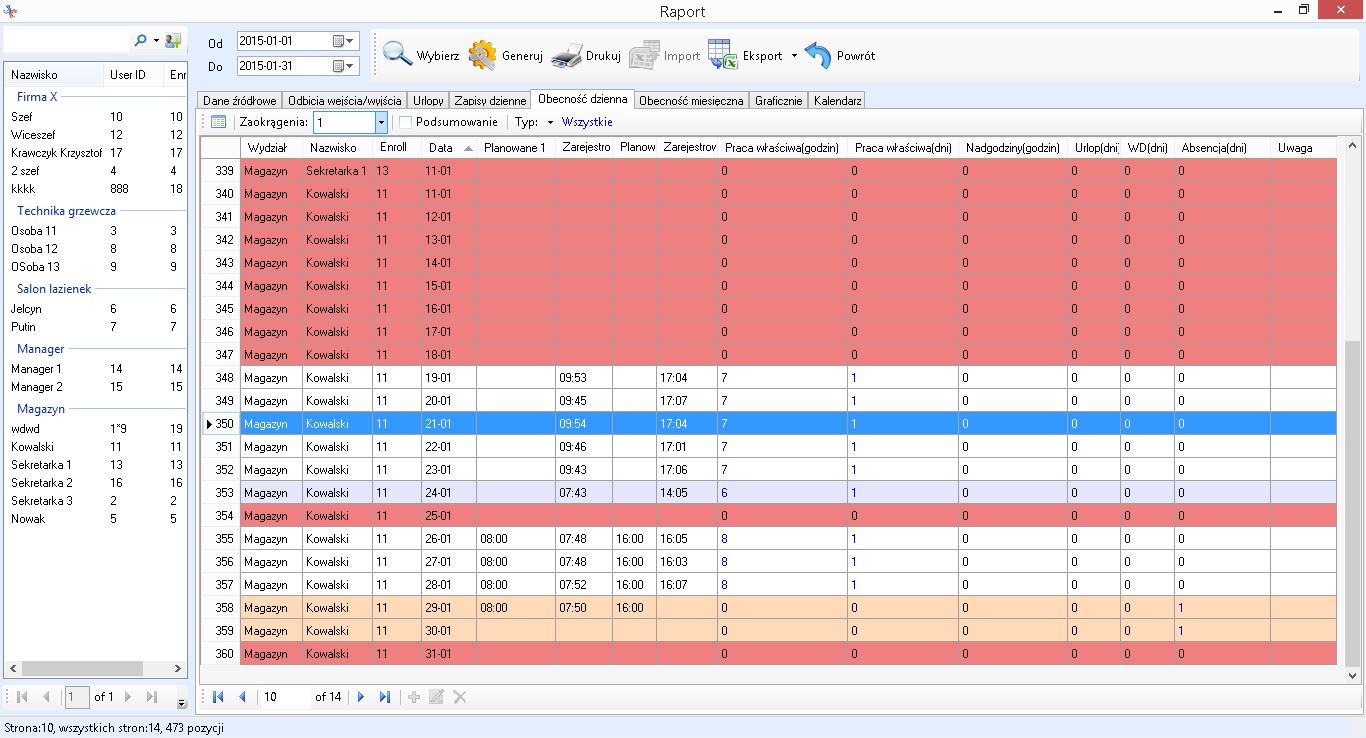Click the Wybierz magnifier icon
The image size is (1366, 738).
(398, 55)
